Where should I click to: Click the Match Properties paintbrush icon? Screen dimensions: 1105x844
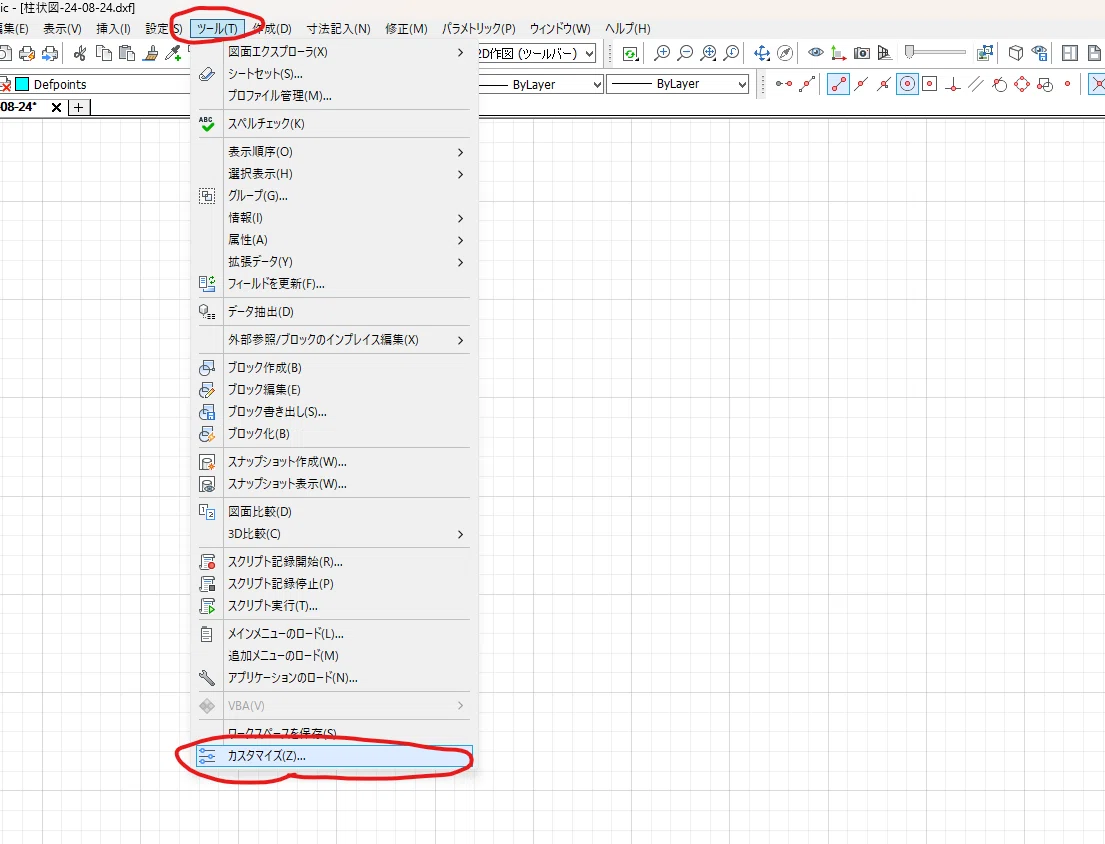point(150,53)
